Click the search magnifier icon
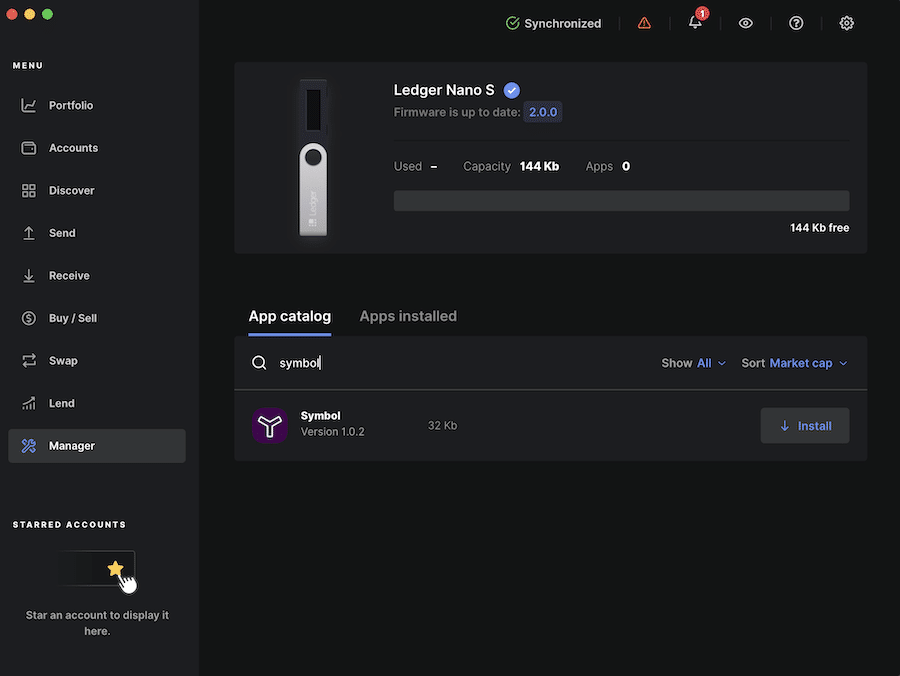This screenshot has height=676, width=900. pyautogui.click(x=259, y=363)
